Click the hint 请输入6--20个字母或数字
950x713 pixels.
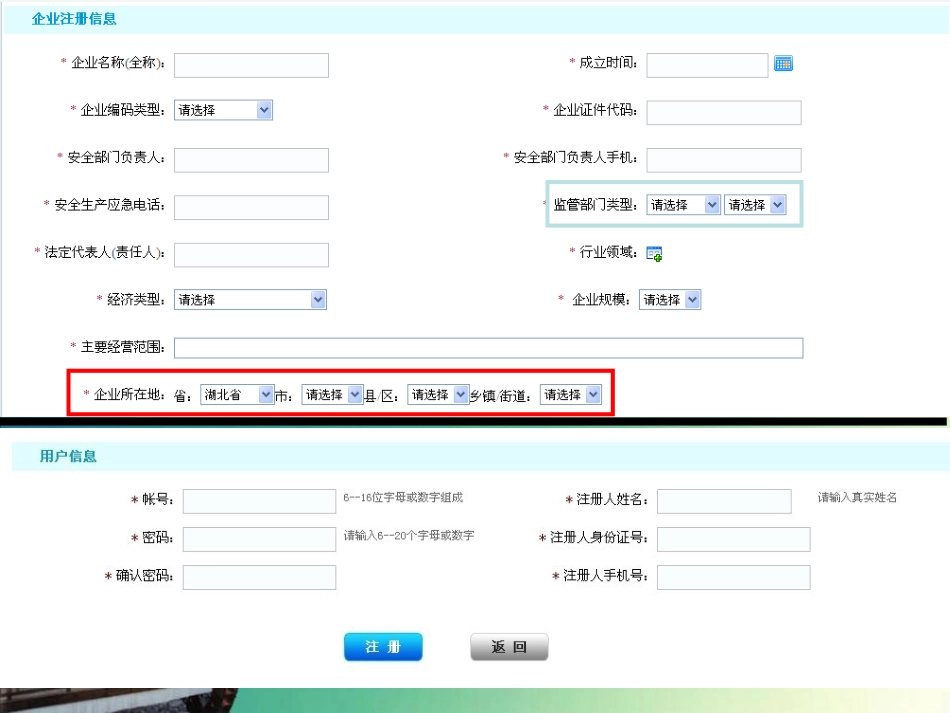coord(409,536)
